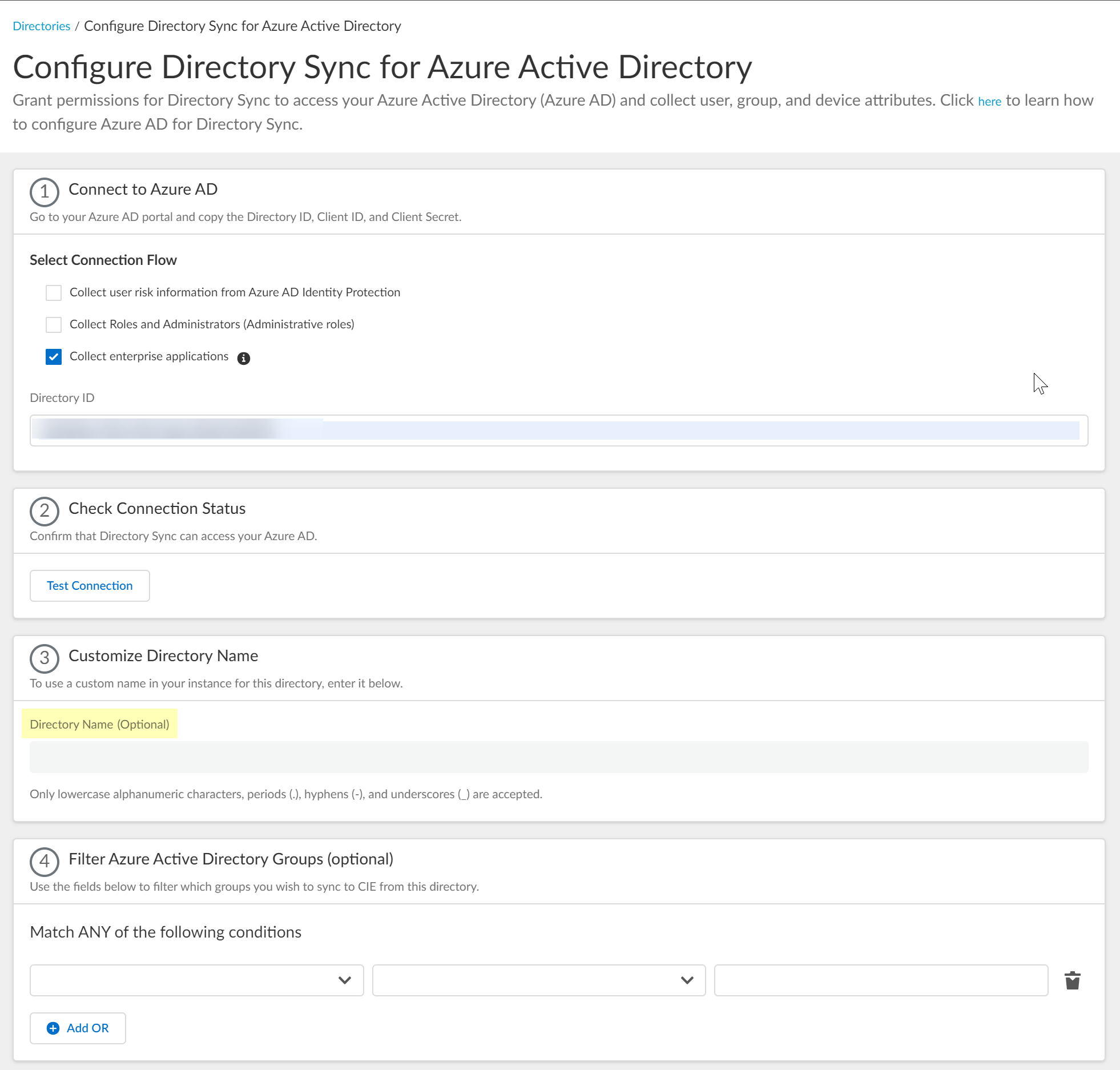Click the step 2 circle icon
Viewport: 1120px width, 1070px height.
[x=45, y=511]
